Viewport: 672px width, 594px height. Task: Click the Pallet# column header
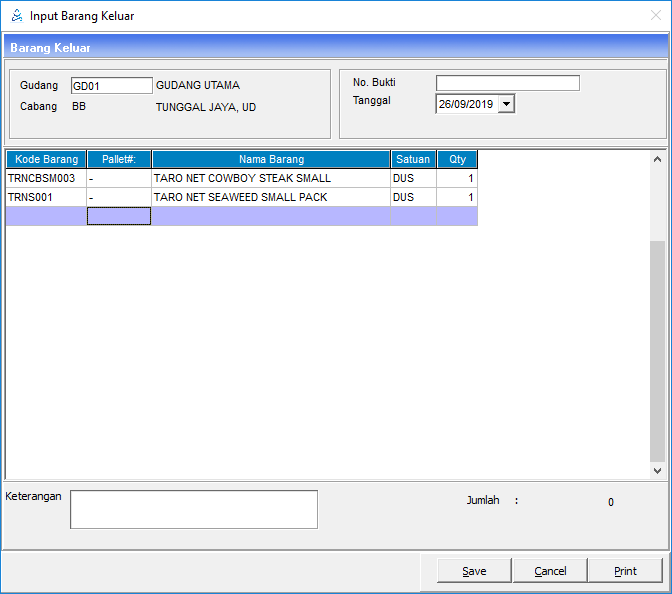(x=119, y=159)
